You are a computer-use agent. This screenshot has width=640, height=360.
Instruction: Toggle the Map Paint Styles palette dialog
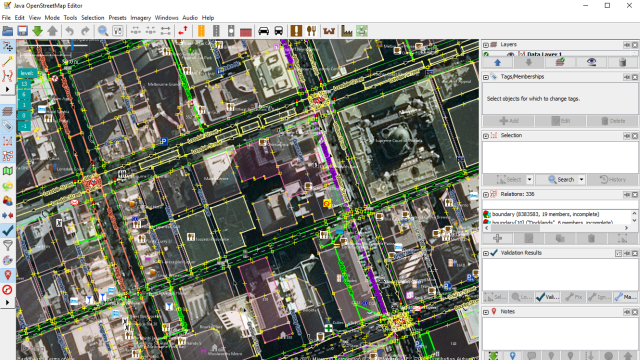click(x=8, y=260)
